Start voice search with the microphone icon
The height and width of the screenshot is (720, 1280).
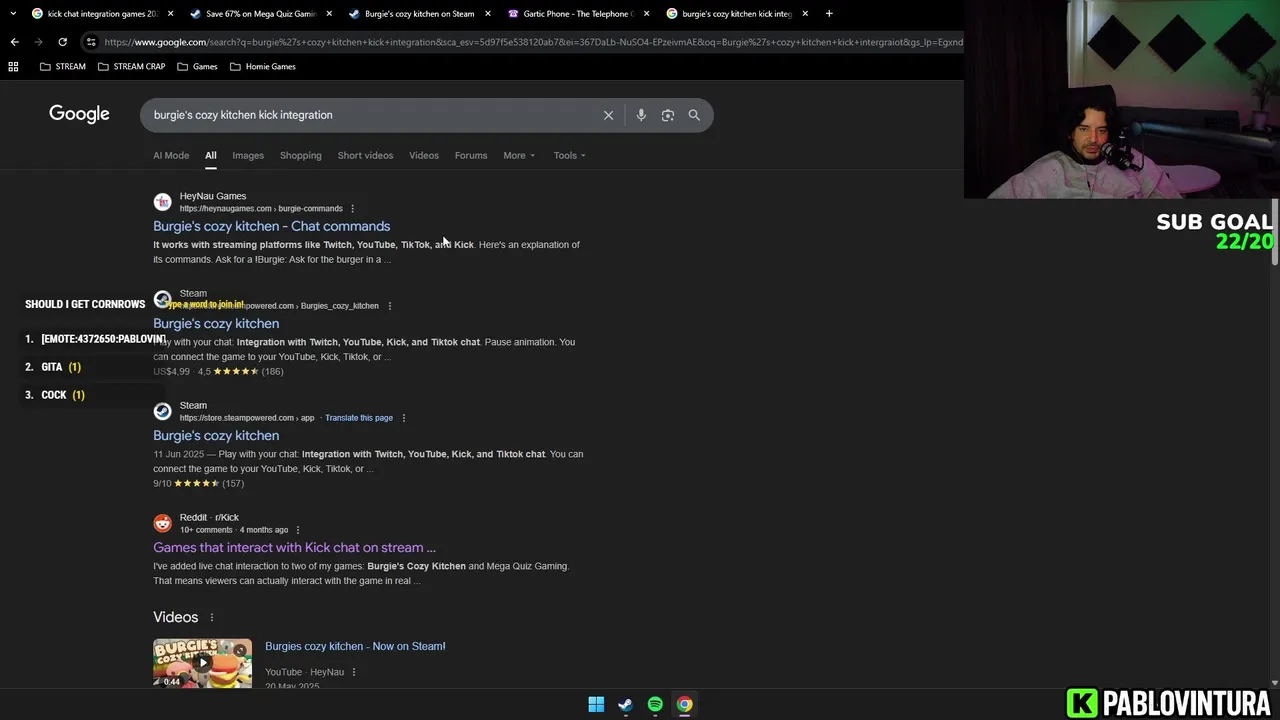(641, 115)
